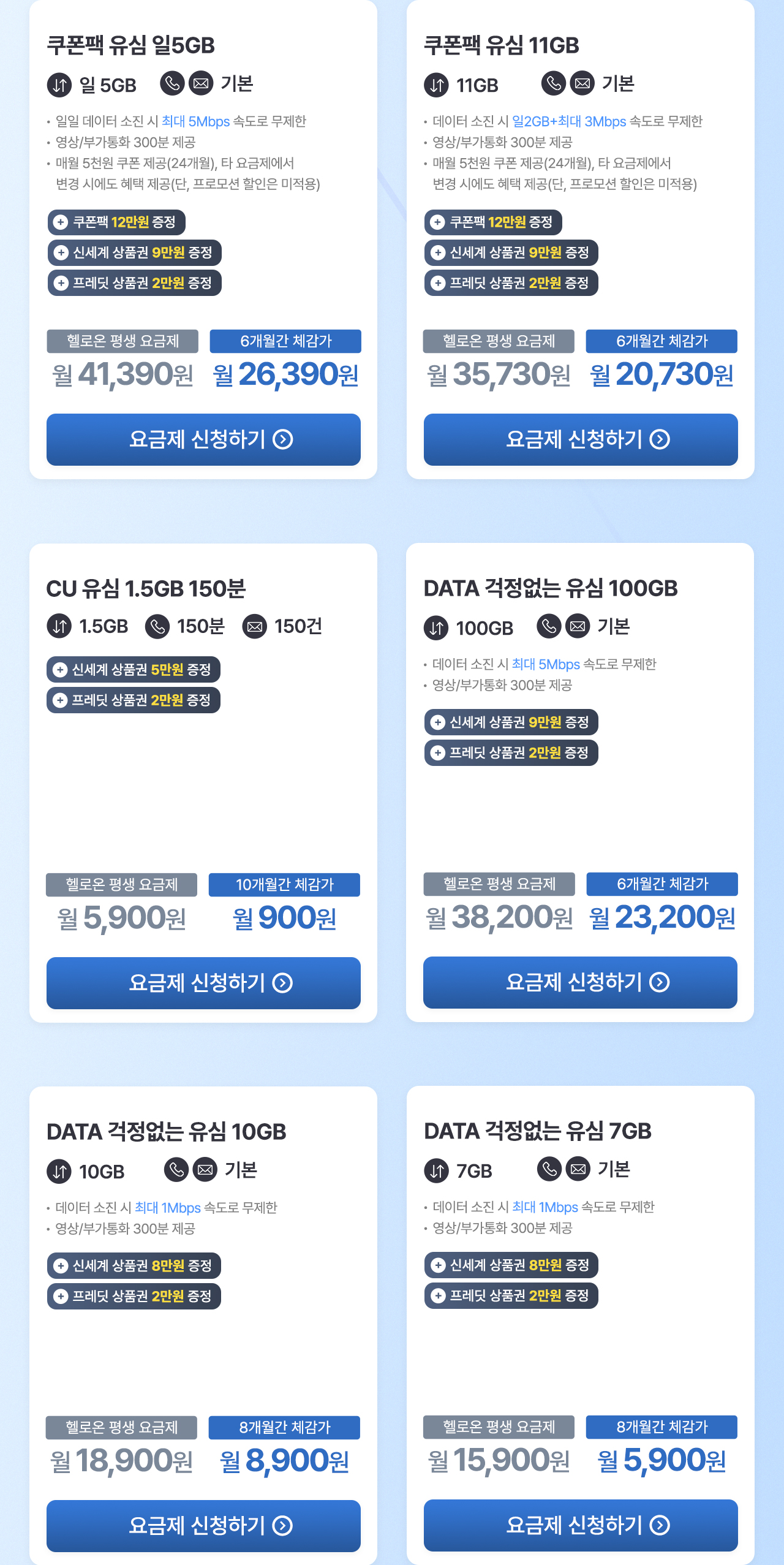Apply for 쿠폰팩 유심 일5GB plan
The height and width of the screenshot is (1565, 784).
click(x=203, y=439)
